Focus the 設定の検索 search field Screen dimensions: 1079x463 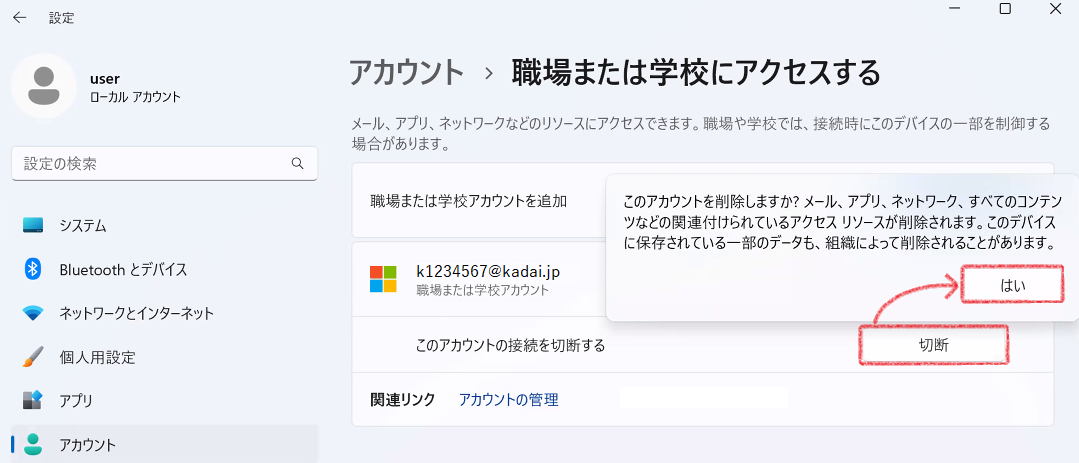click(x=164, y=164)
